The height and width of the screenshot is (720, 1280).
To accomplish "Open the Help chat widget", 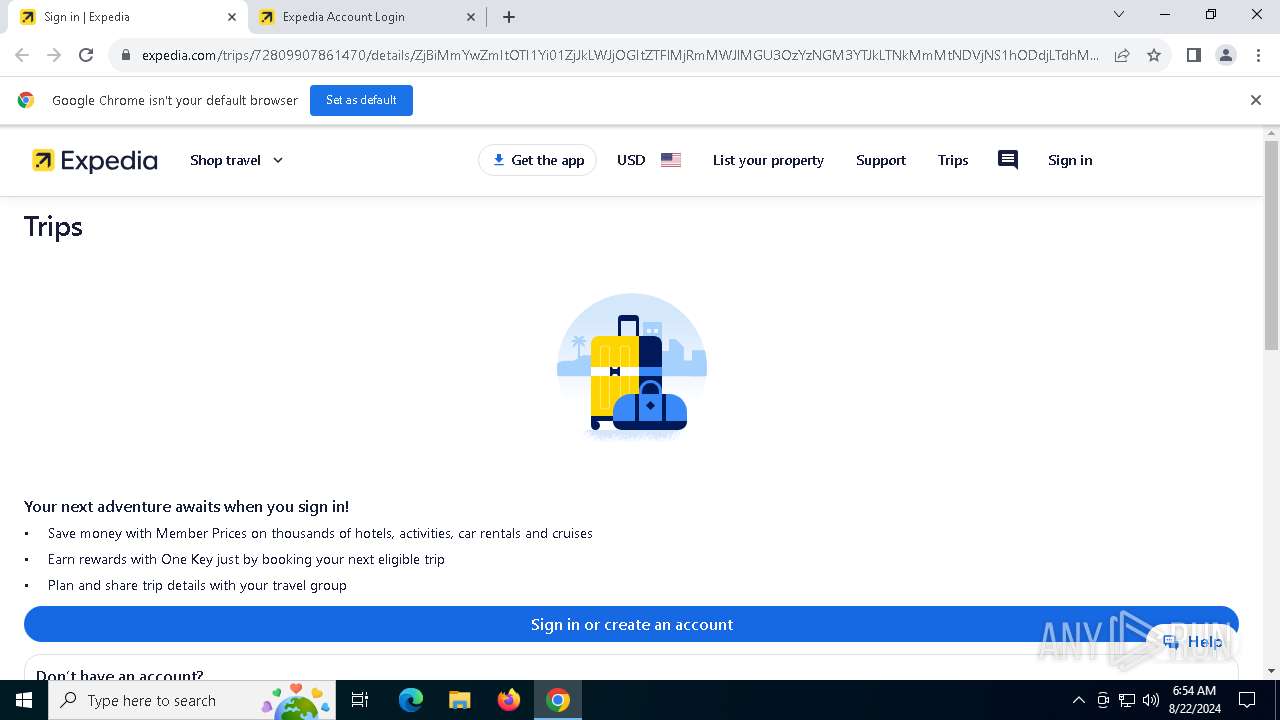I will point(1194,642).
